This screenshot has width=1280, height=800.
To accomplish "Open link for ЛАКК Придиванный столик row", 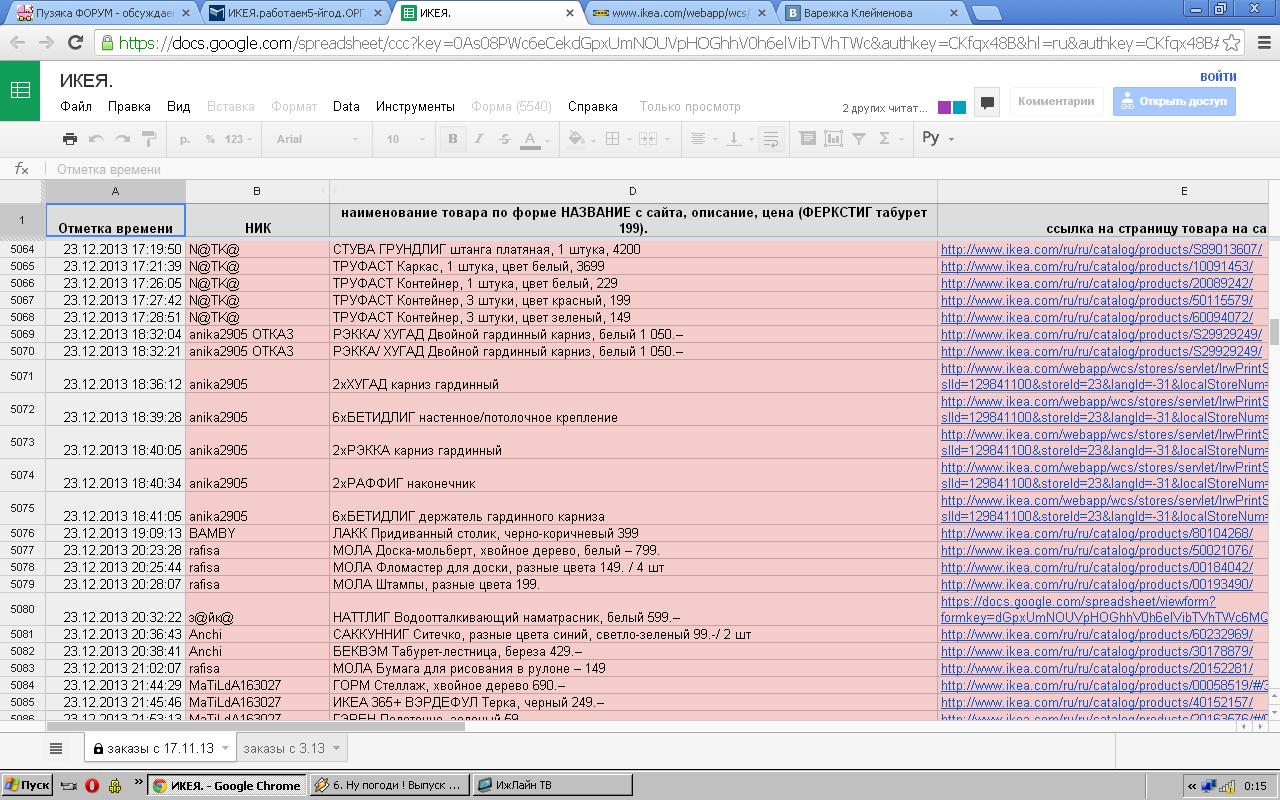I will coord(1096,534).
